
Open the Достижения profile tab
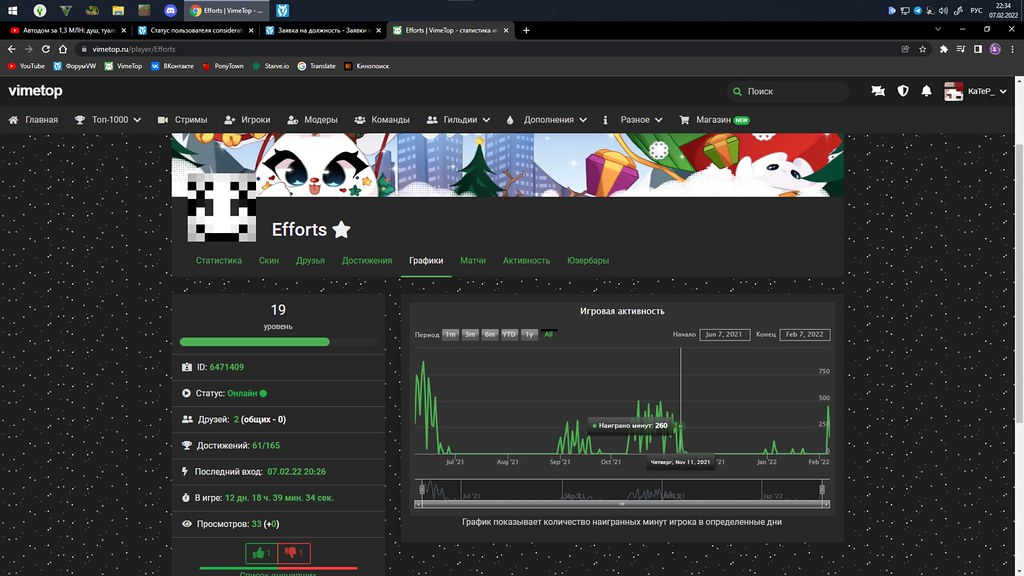coord(367,260)
